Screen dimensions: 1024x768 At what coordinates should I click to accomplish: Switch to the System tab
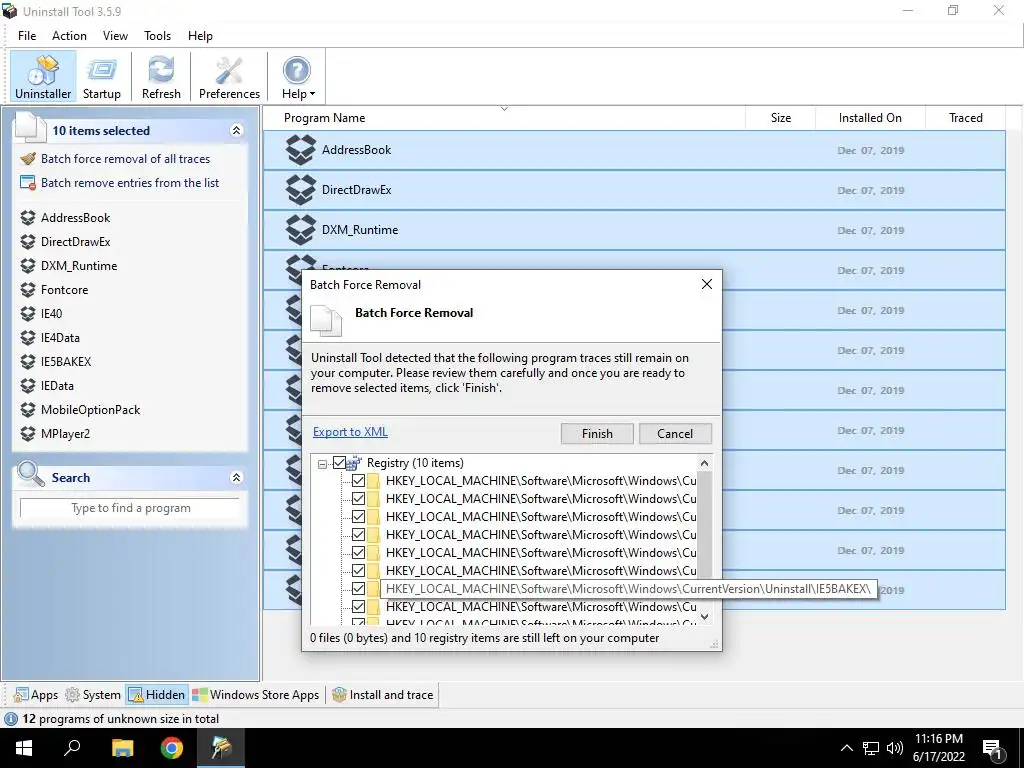pyautogui.click(x=93, y=695)
